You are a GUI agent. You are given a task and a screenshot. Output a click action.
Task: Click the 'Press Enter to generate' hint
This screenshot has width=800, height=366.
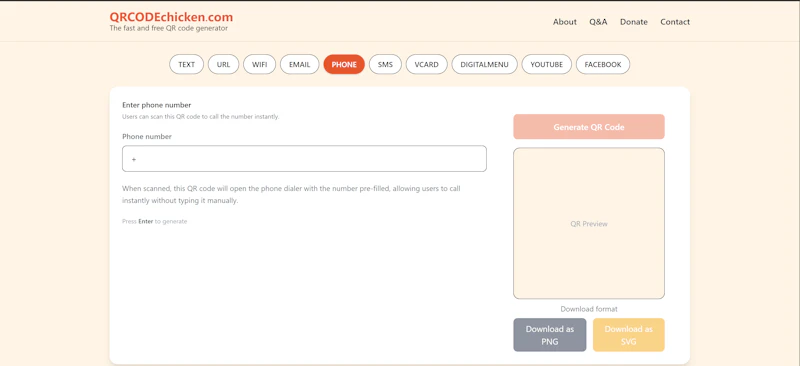tap(155, 222)
